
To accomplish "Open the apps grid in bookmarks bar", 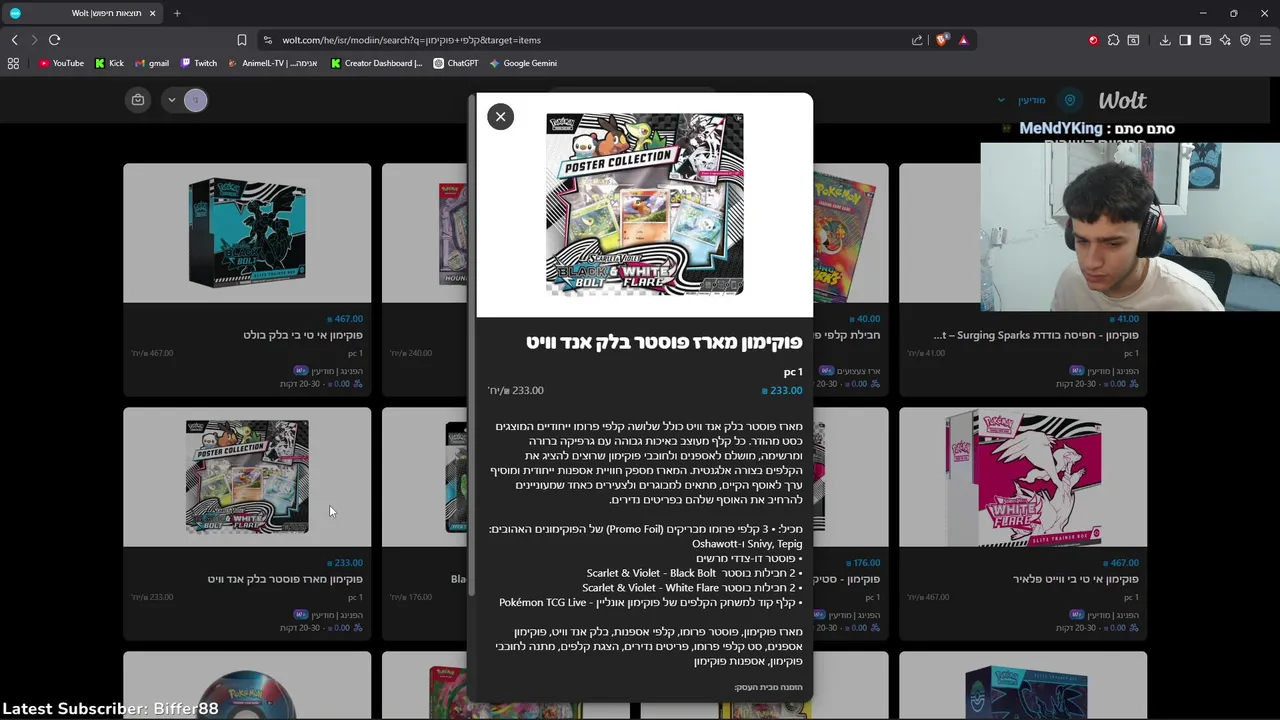I will pyautogui.click(x=13, y=63).
